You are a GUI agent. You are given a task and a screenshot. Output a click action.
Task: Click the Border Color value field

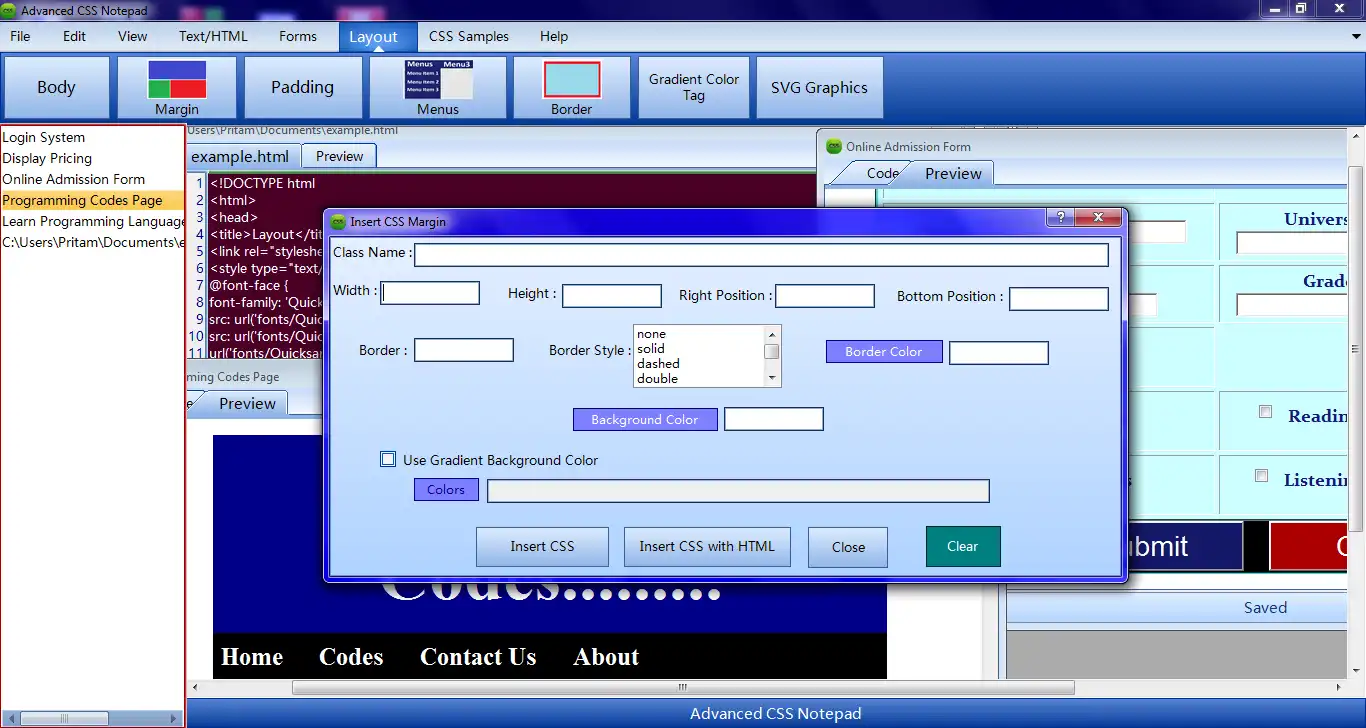click(999, 353)
